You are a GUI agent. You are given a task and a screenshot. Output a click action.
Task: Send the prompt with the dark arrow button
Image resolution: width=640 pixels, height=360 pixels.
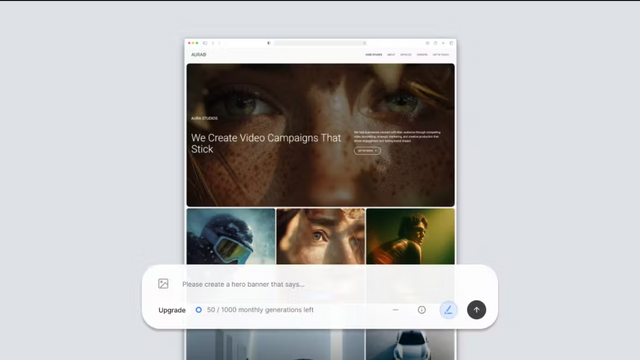(x=476, y=310)
